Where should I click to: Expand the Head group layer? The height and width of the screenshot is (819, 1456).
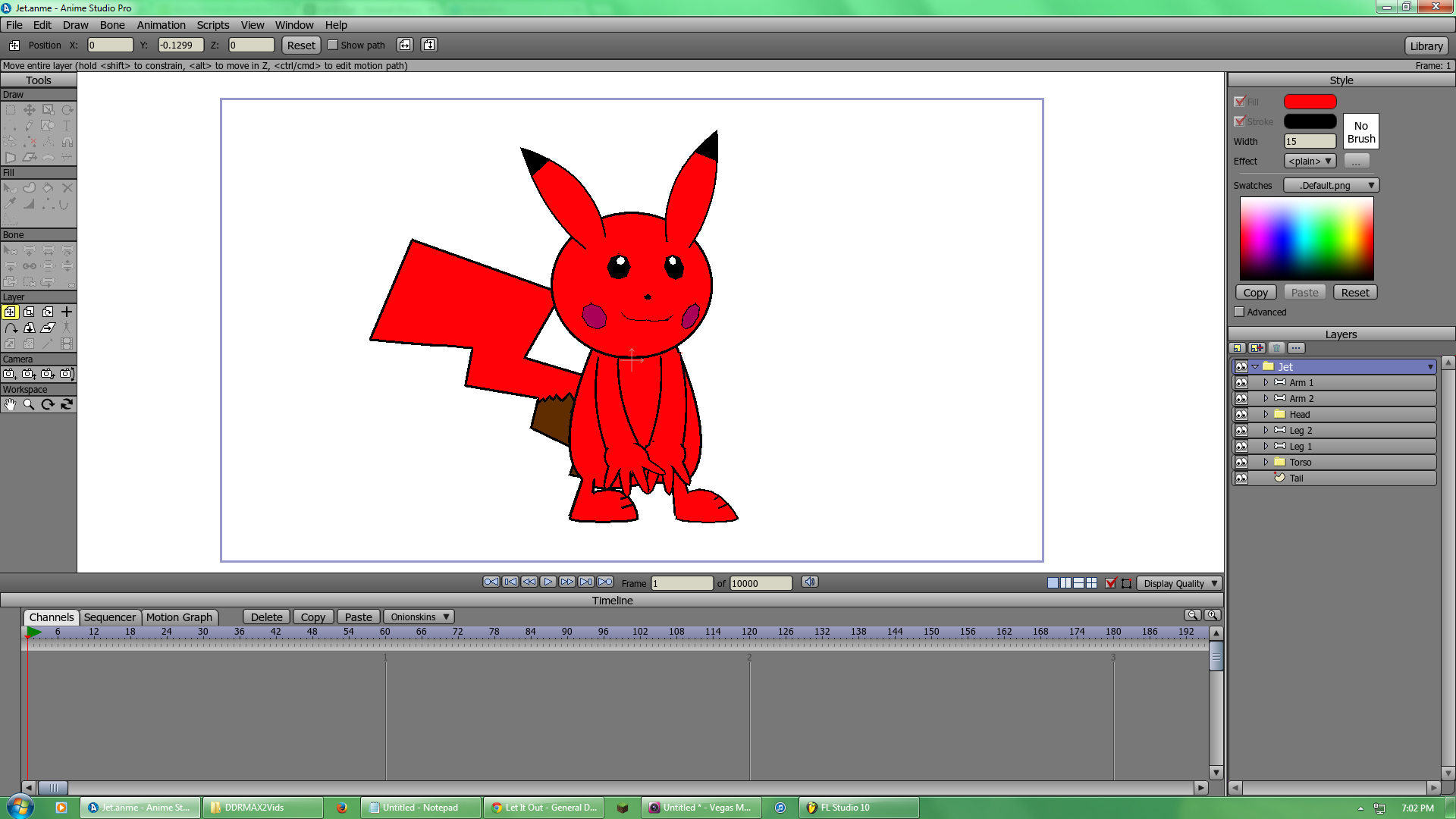(x=1266, y=415)
